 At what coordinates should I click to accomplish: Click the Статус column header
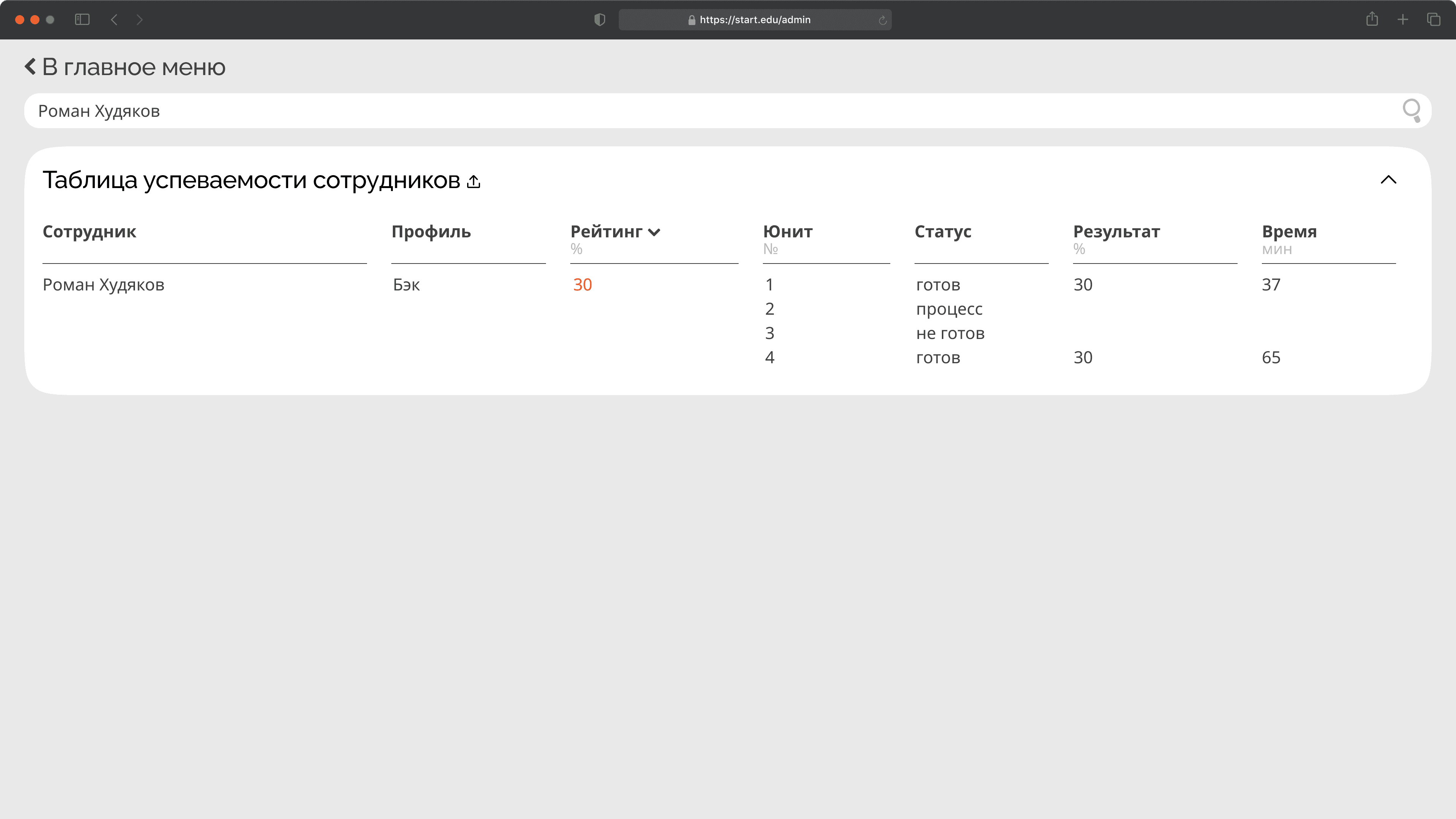943,231
